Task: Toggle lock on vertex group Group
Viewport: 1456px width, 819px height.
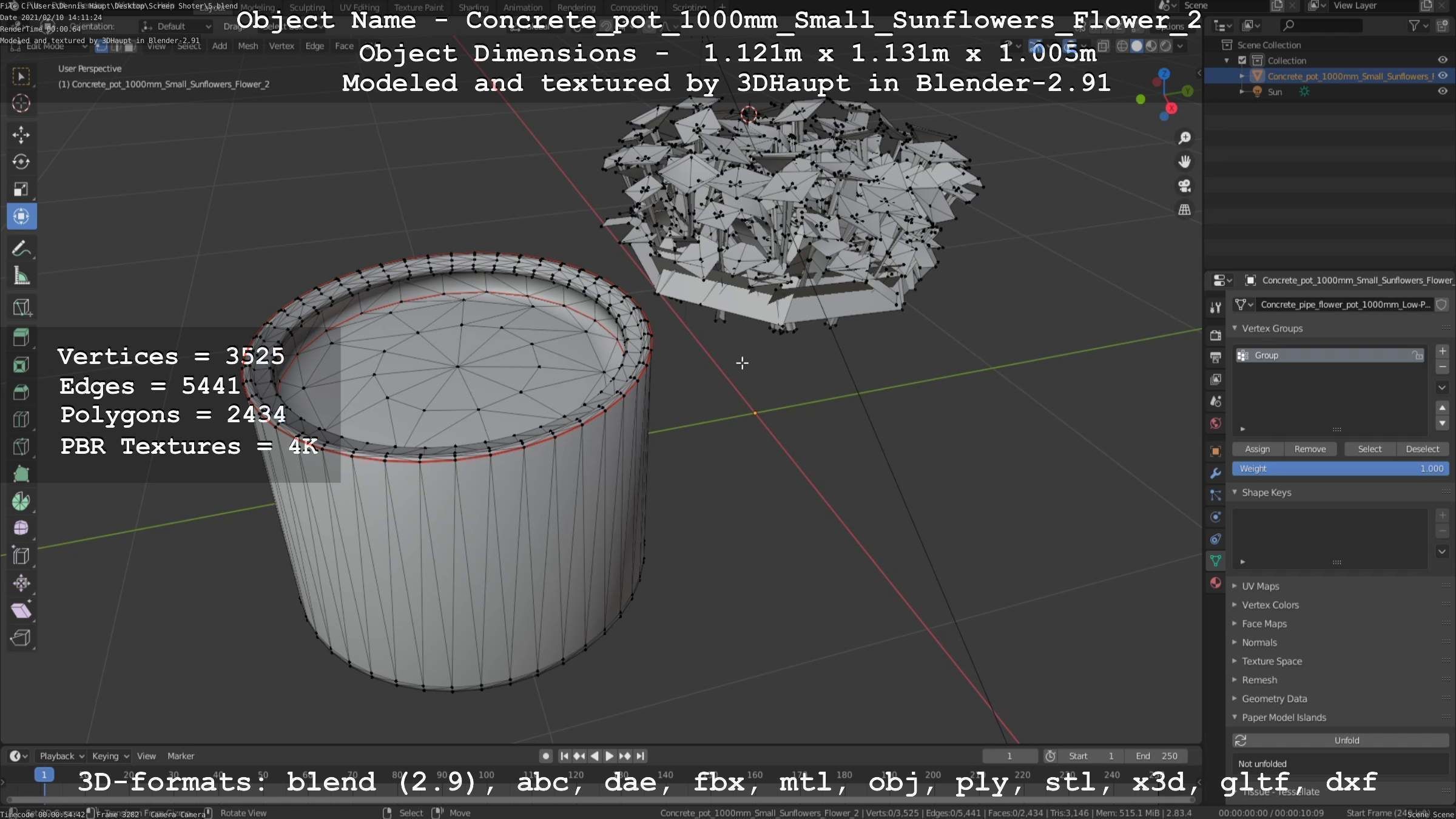Action: pos(1417,356)
